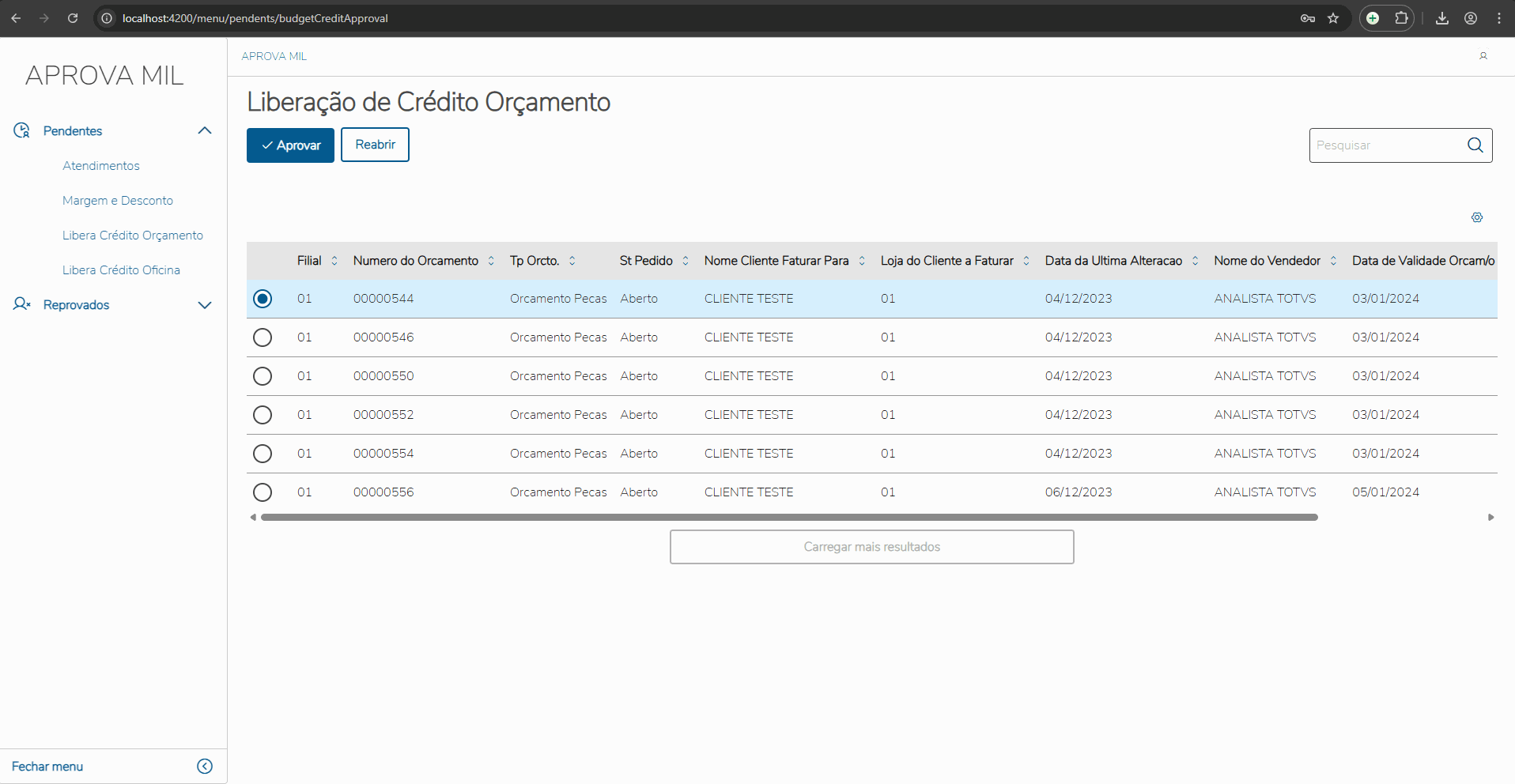Image resolution: width=1515 pixels, height=784 pixels.
Task: Expand the Reprovados menu section
Action: point(204,305)
